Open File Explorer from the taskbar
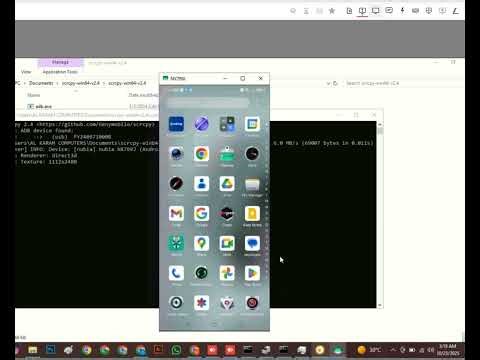The height and width of the screenshot is (360, 480). point(33,350)
